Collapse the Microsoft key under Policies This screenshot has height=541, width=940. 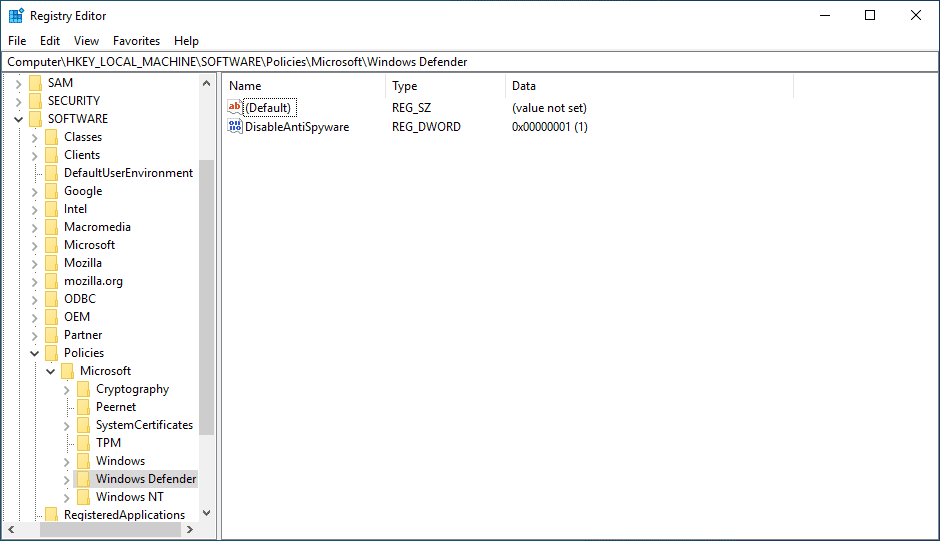(x=51, y=371)
